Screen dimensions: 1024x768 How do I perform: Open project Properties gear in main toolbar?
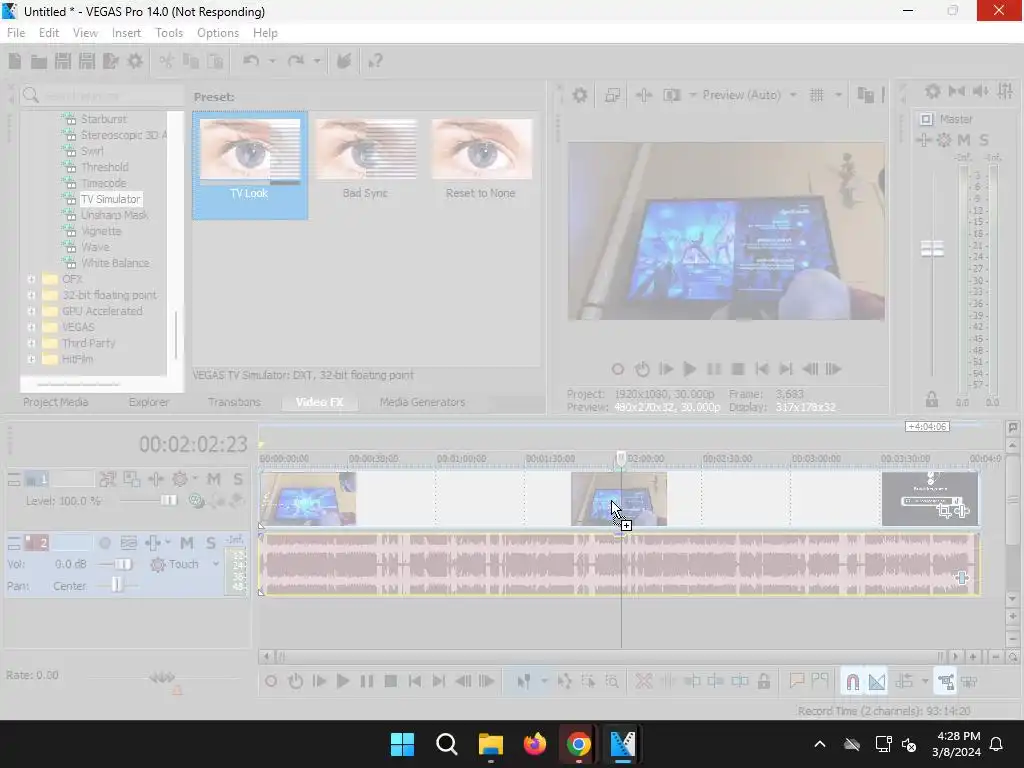(x=135, y=61)
